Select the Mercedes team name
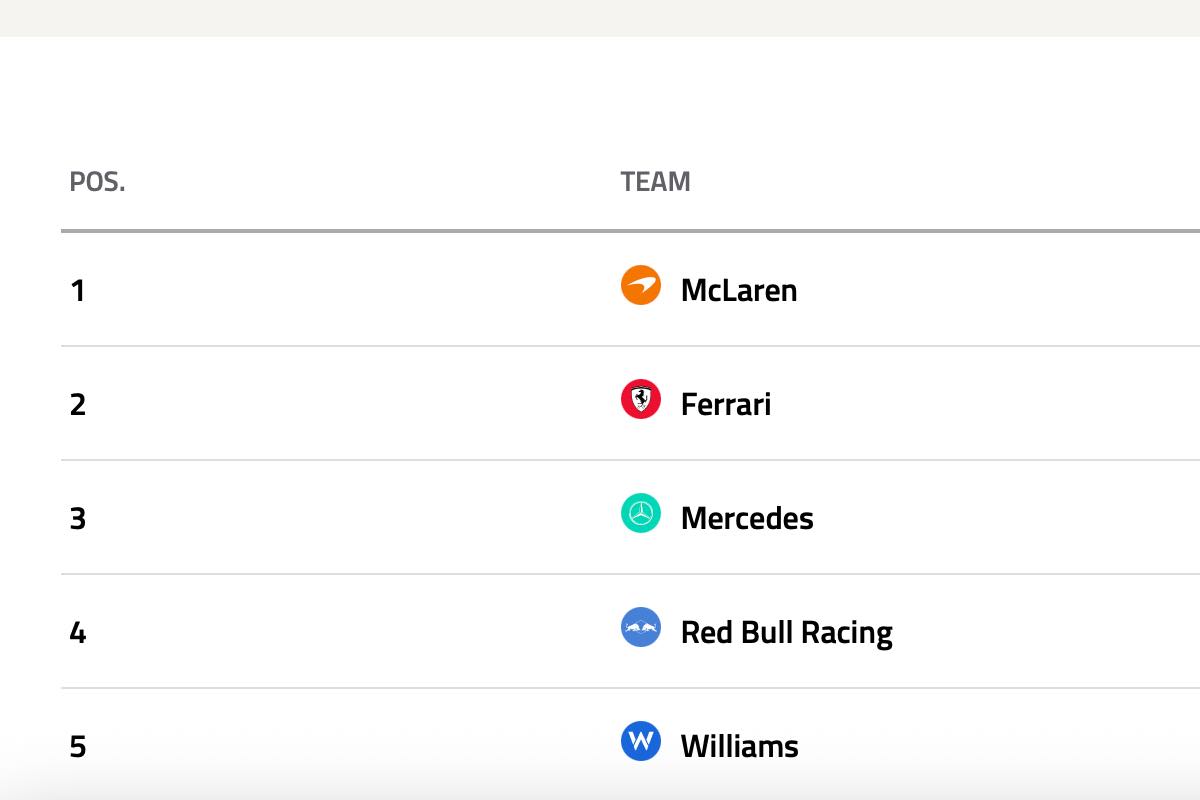 (x=746, y=518)
